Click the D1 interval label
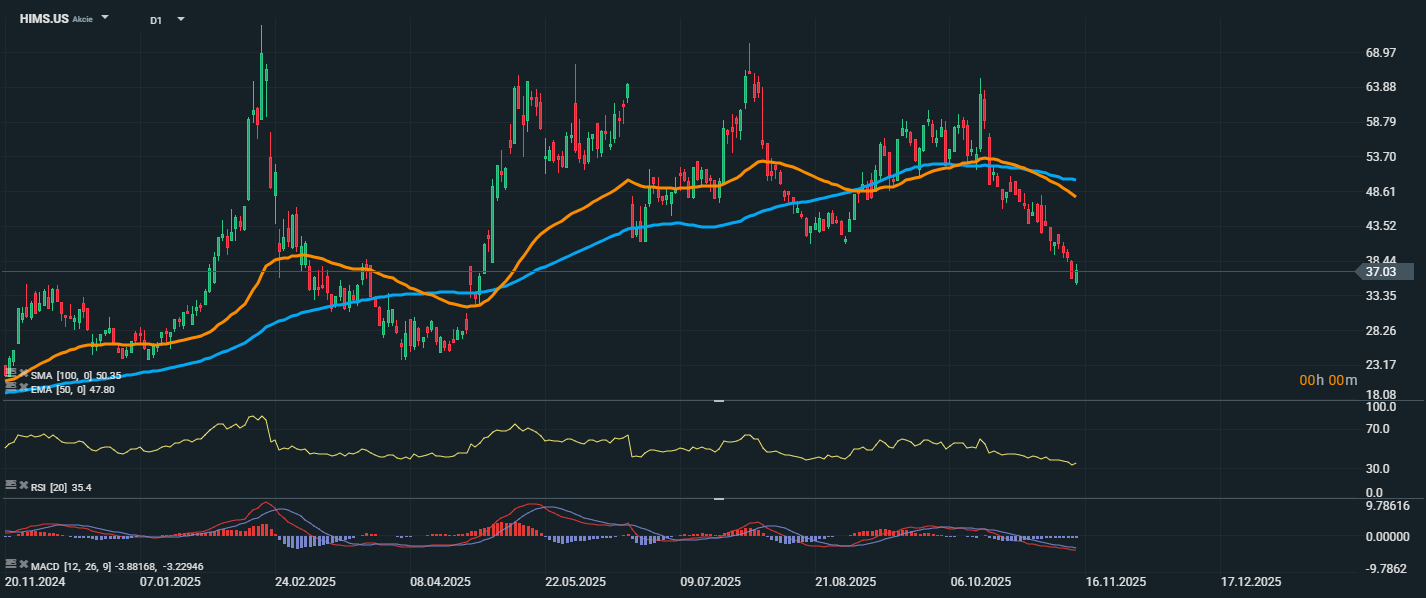 point(156,20)
